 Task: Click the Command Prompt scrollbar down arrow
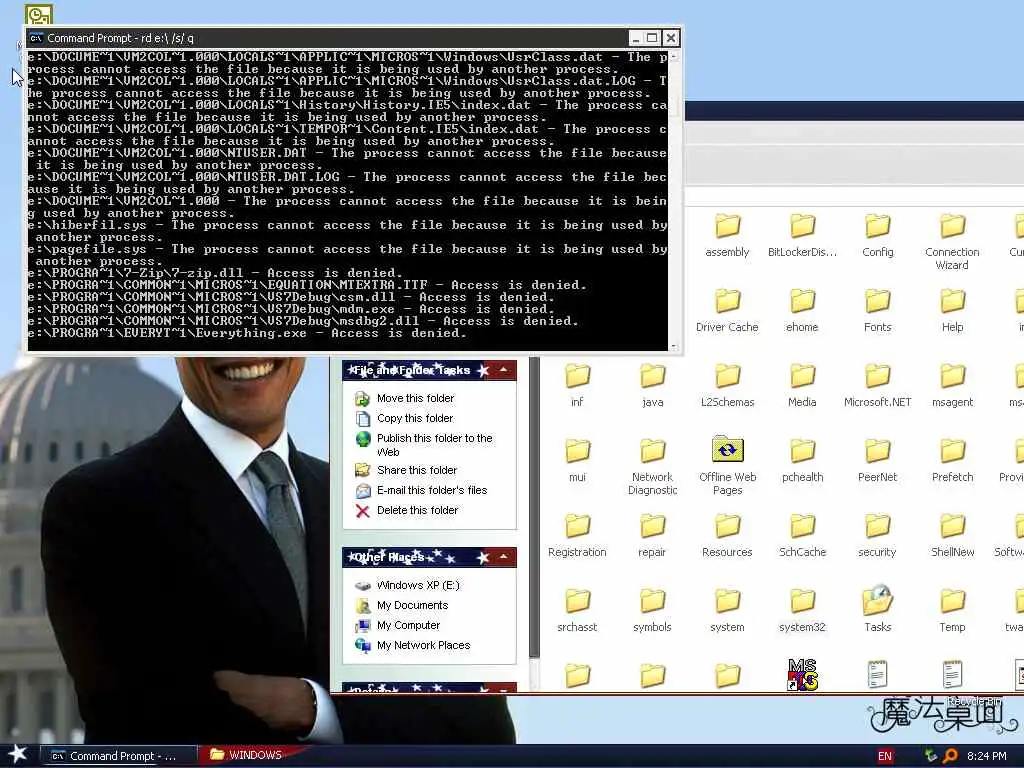click(673, 347)
